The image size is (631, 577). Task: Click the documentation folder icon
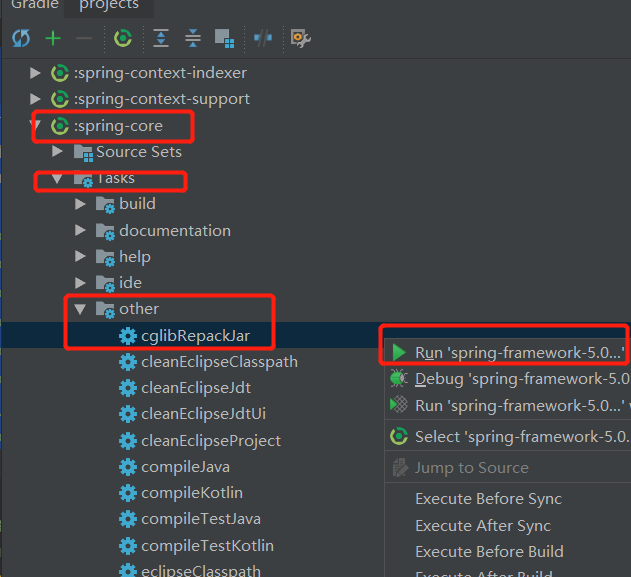(x=105, y=231)
